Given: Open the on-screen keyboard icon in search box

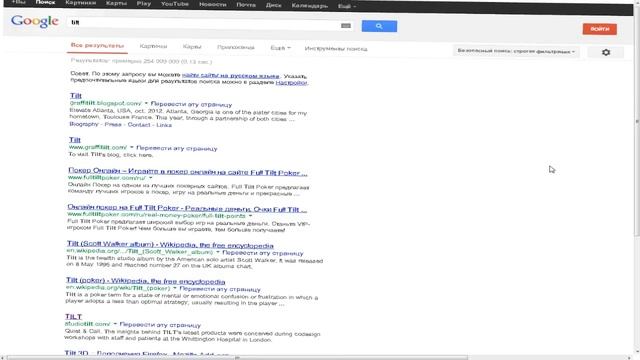Looking at the screenshot, I should click(346, 25).
